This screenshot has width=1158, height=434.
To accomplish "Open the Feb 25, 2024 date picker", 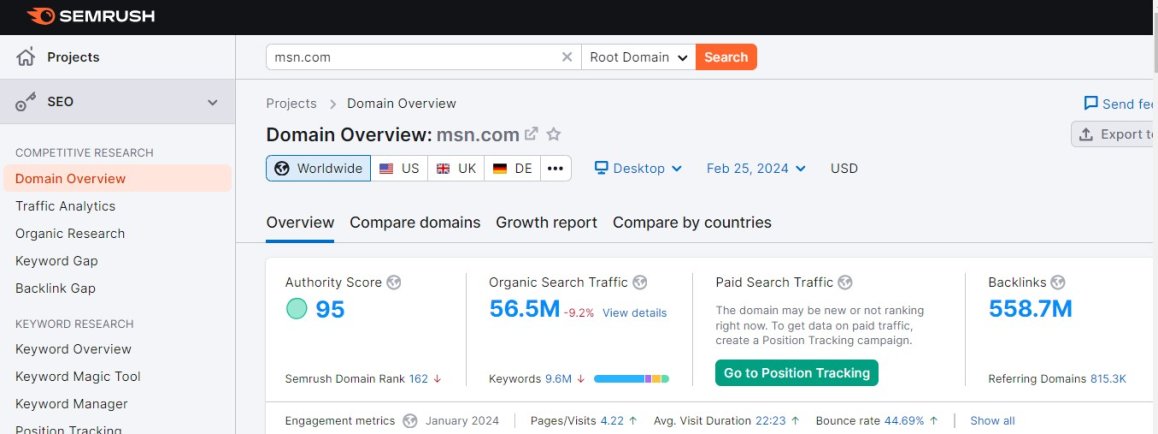I will tap(756, 168).
